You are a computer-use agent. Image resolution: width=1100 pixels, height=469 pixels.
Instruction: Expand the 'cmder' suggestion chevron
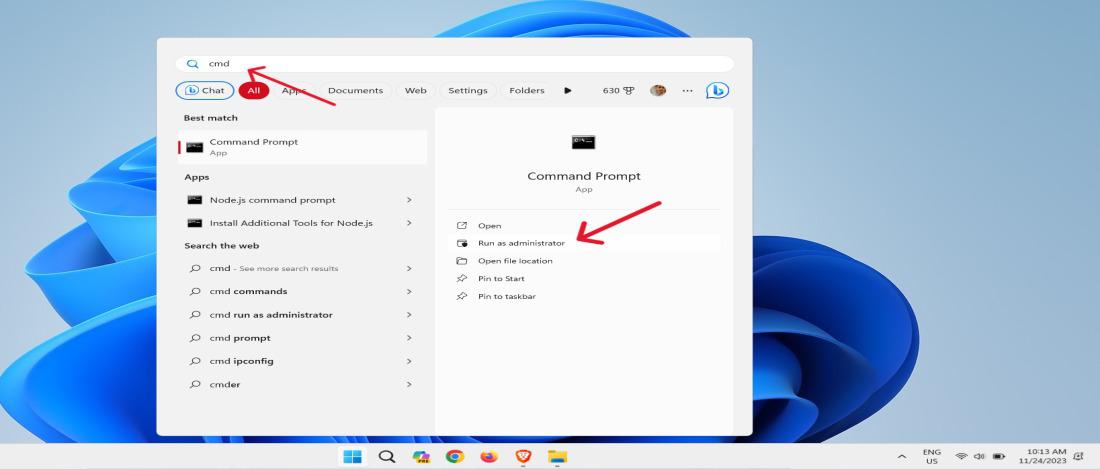409,384
